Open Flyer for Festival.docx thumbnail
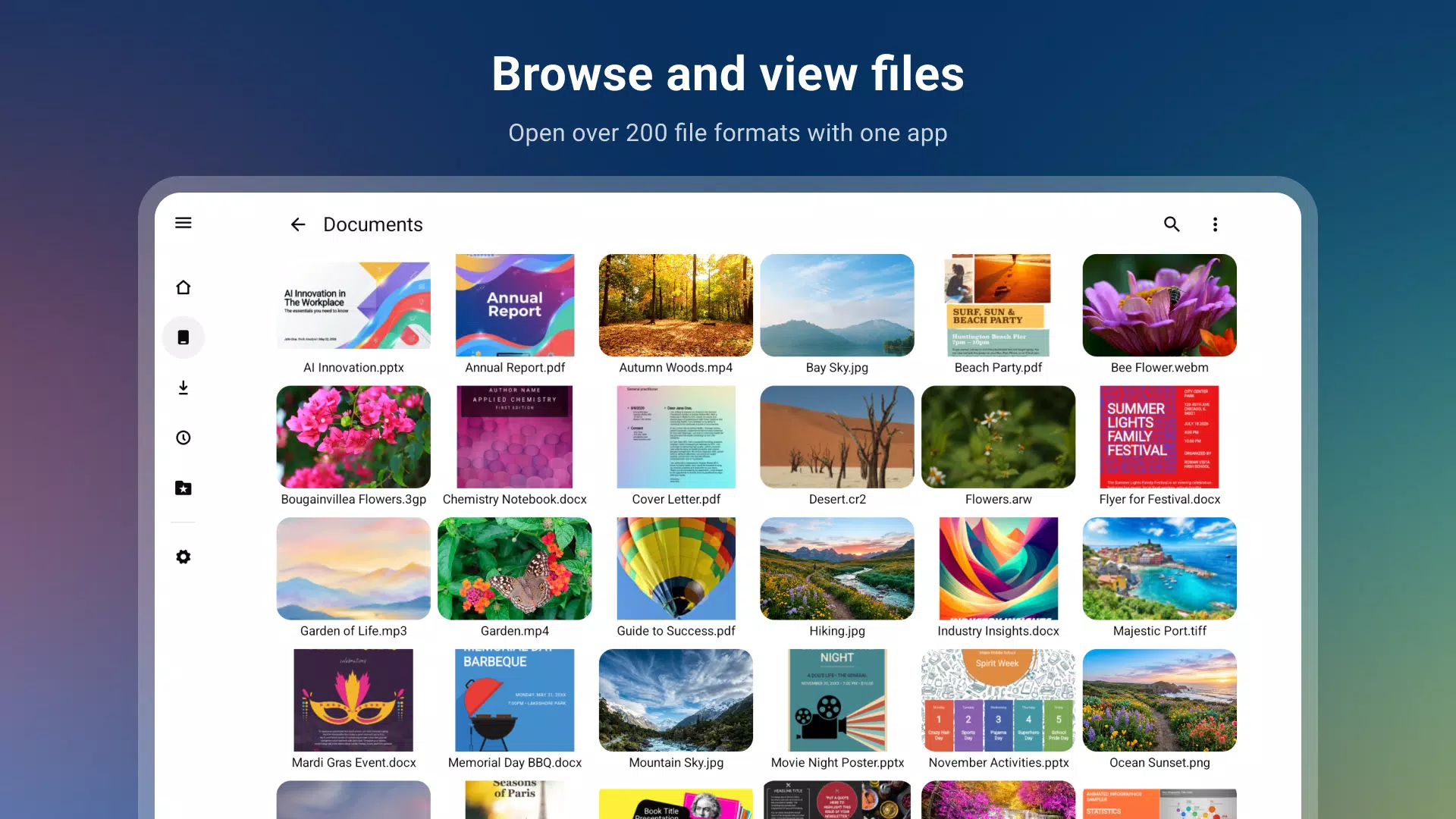 1159,437
